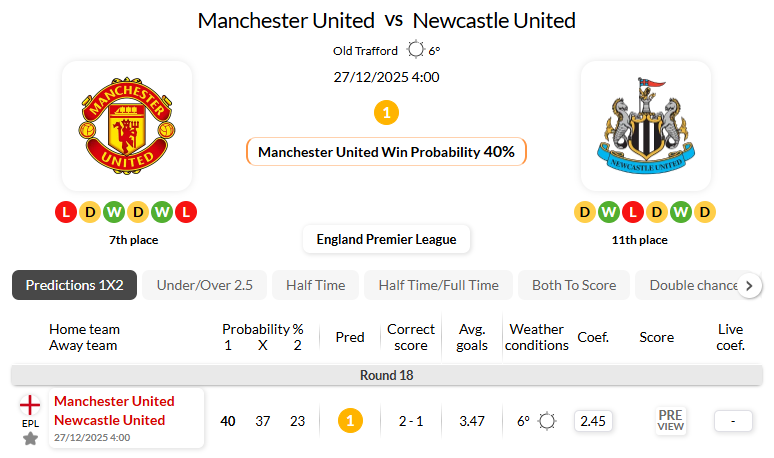The image size is (774, 458).
Task: Open the England Premier League link
Action: (x=386, y=239)
